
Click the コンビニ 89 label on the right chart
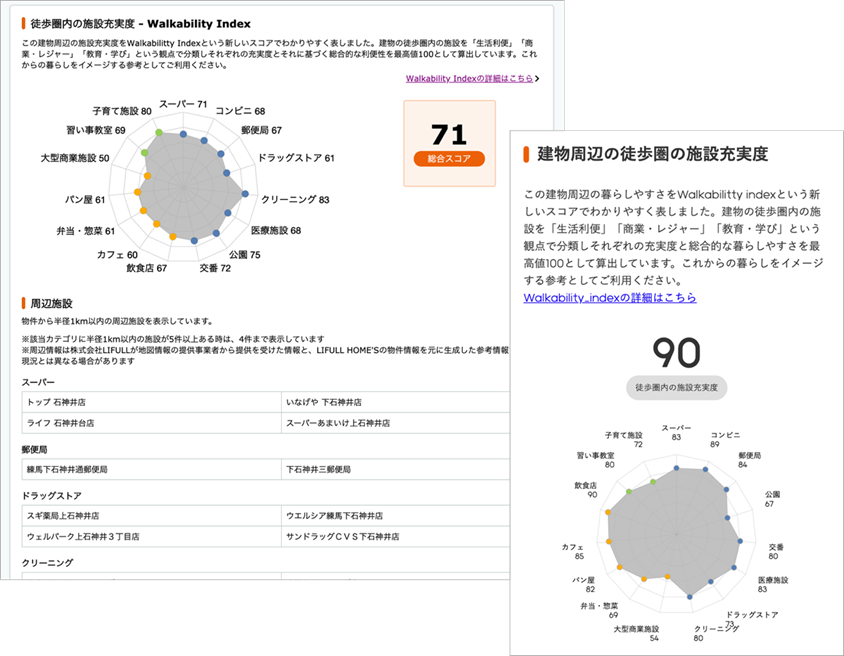pyautogui.click(x=725, y=440)
